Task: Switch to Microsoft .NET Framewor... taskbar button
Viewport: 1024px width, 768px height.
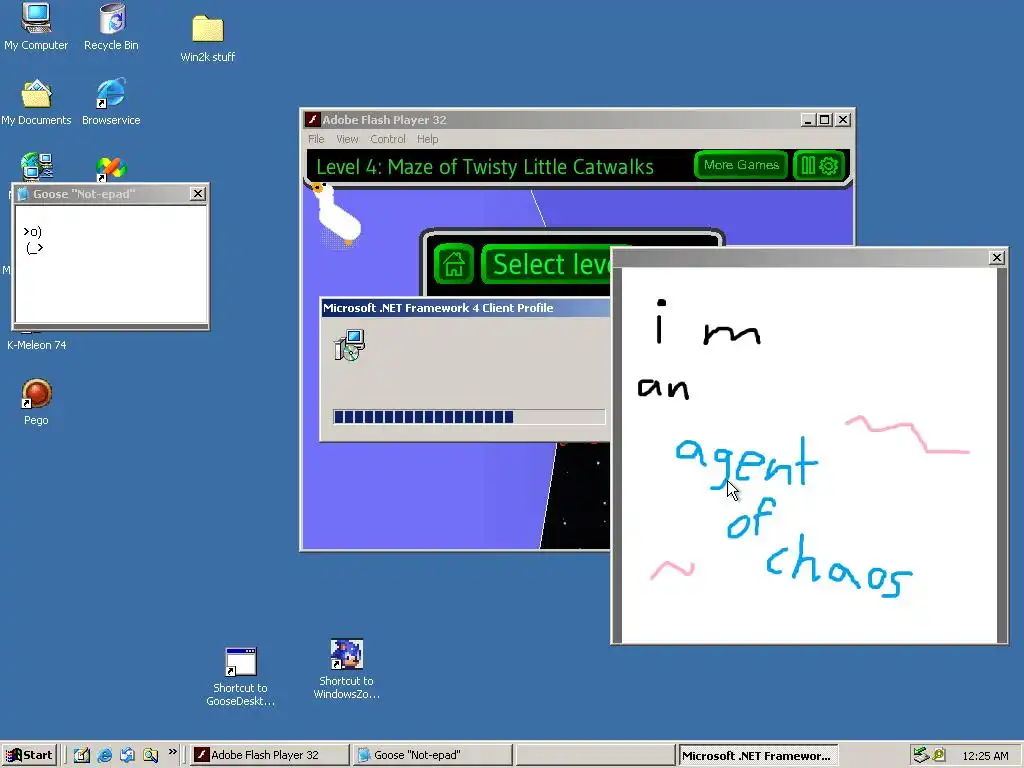Action: click(x=758, y=755)
